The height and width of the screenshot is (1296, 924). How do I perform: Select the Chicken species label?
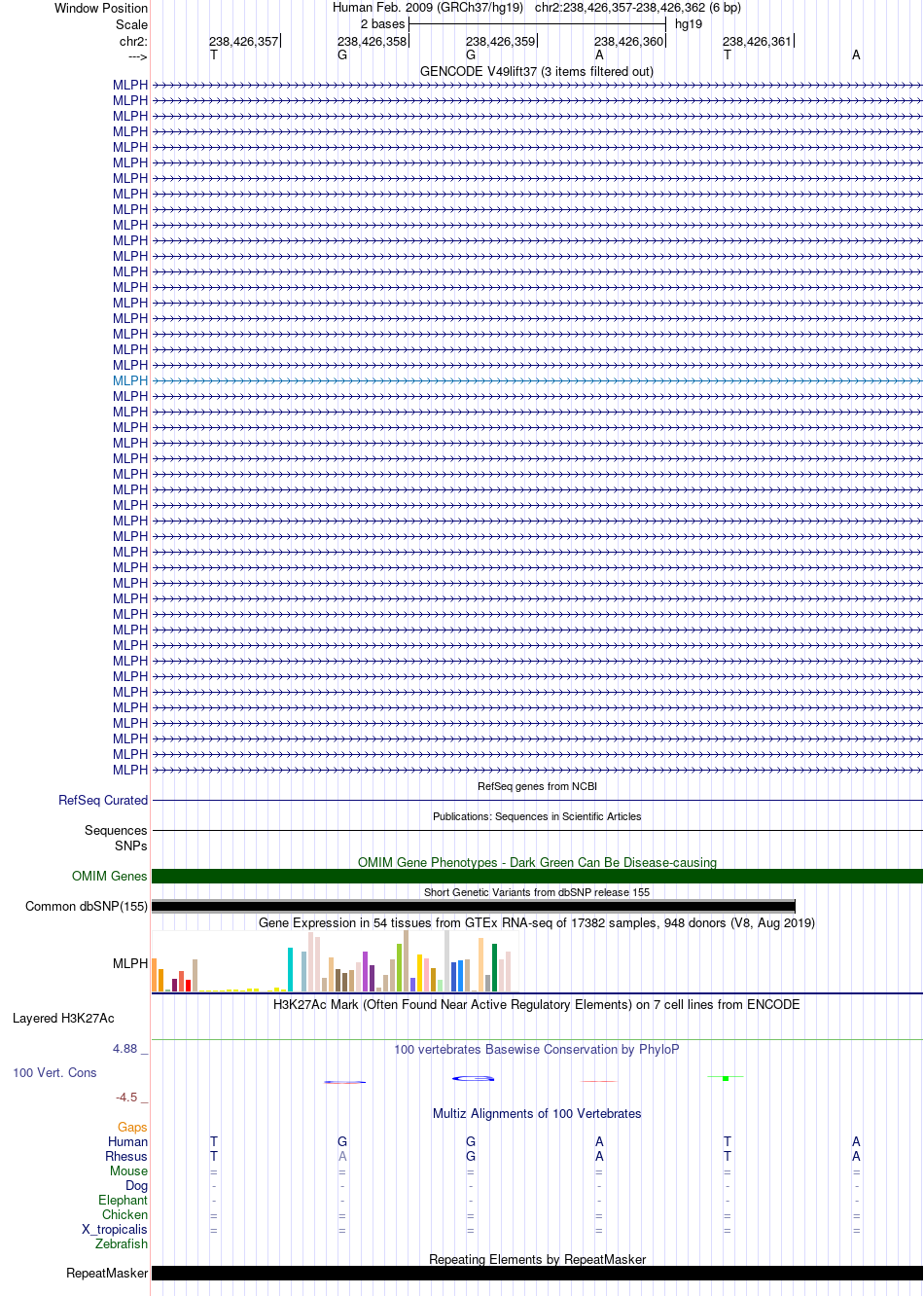tap(124, 1214)
